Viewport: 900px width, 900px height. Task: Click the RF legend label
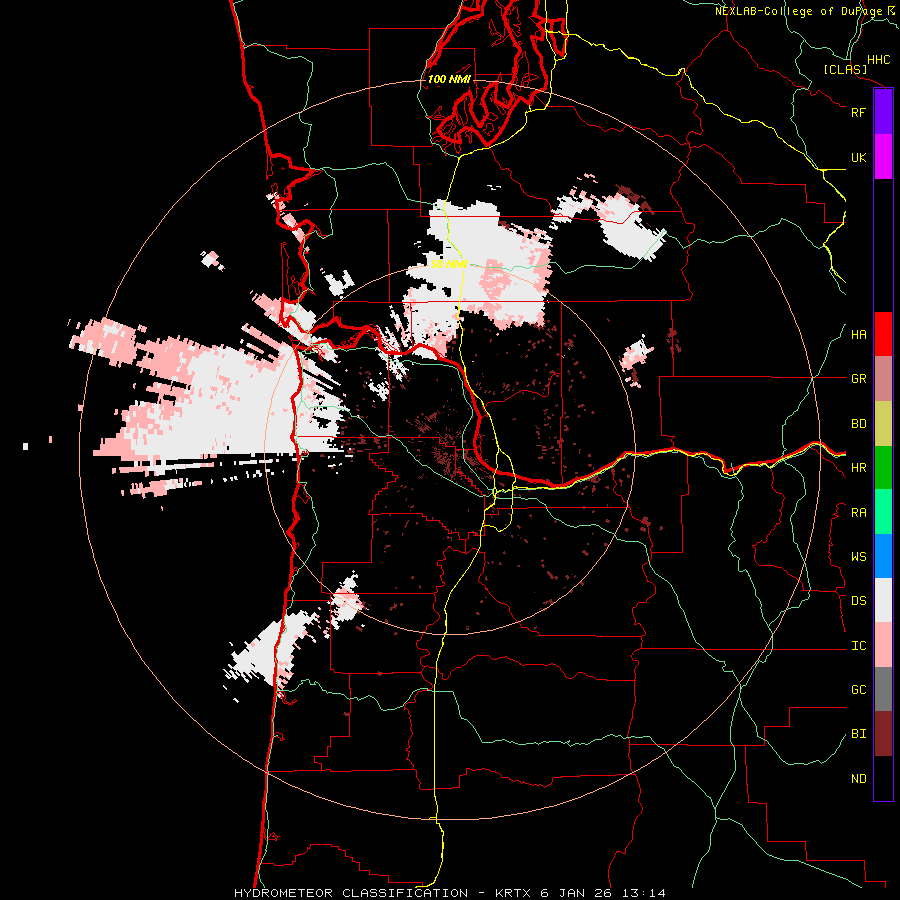pos(858,112)
